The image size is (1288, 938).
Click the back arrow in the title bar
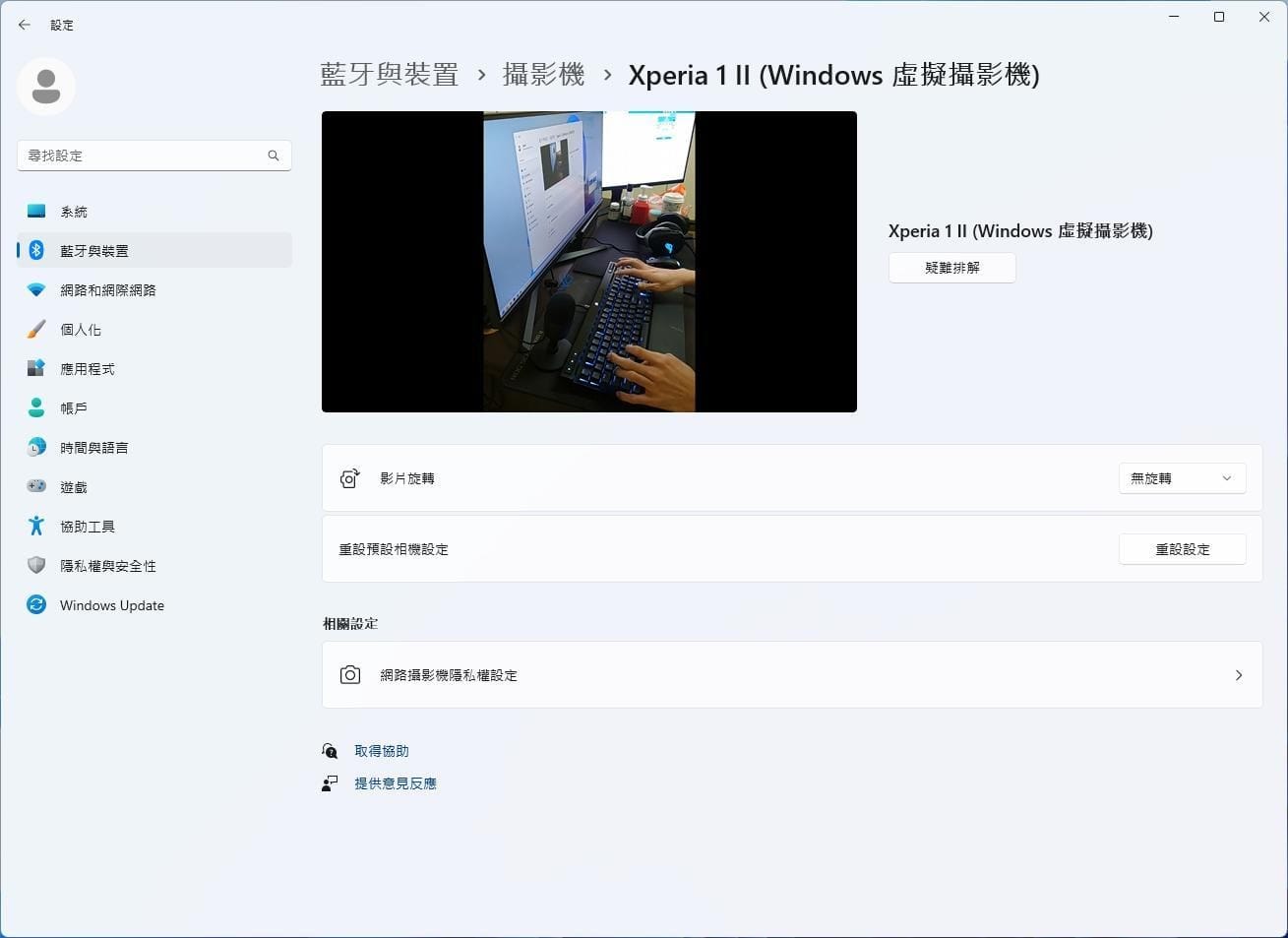point(25,25)
